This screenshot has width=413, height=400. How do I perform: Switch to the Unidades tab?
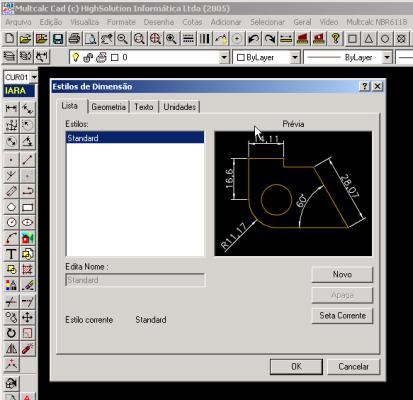[x=180, y=107]
